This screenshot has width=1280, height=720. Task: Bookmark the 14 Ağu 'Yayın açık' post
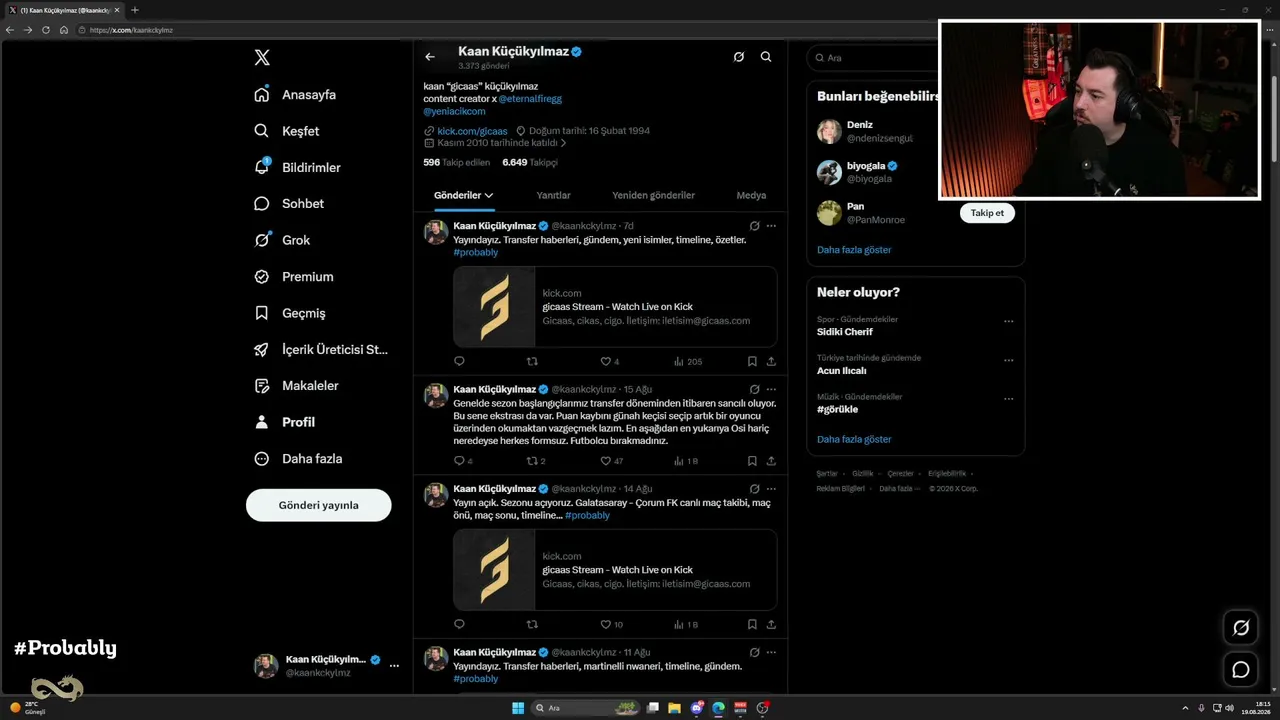coord(752,624)
